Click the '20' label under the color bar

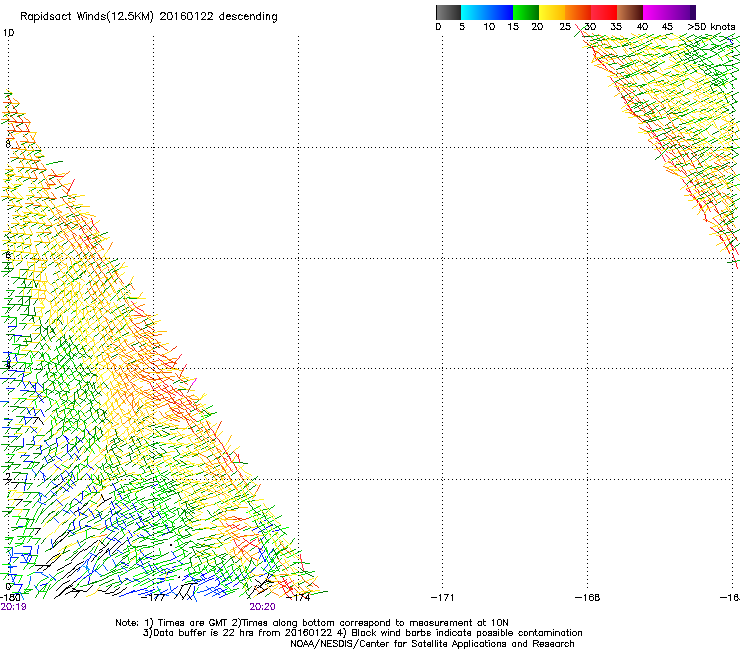tap(537, 27)
